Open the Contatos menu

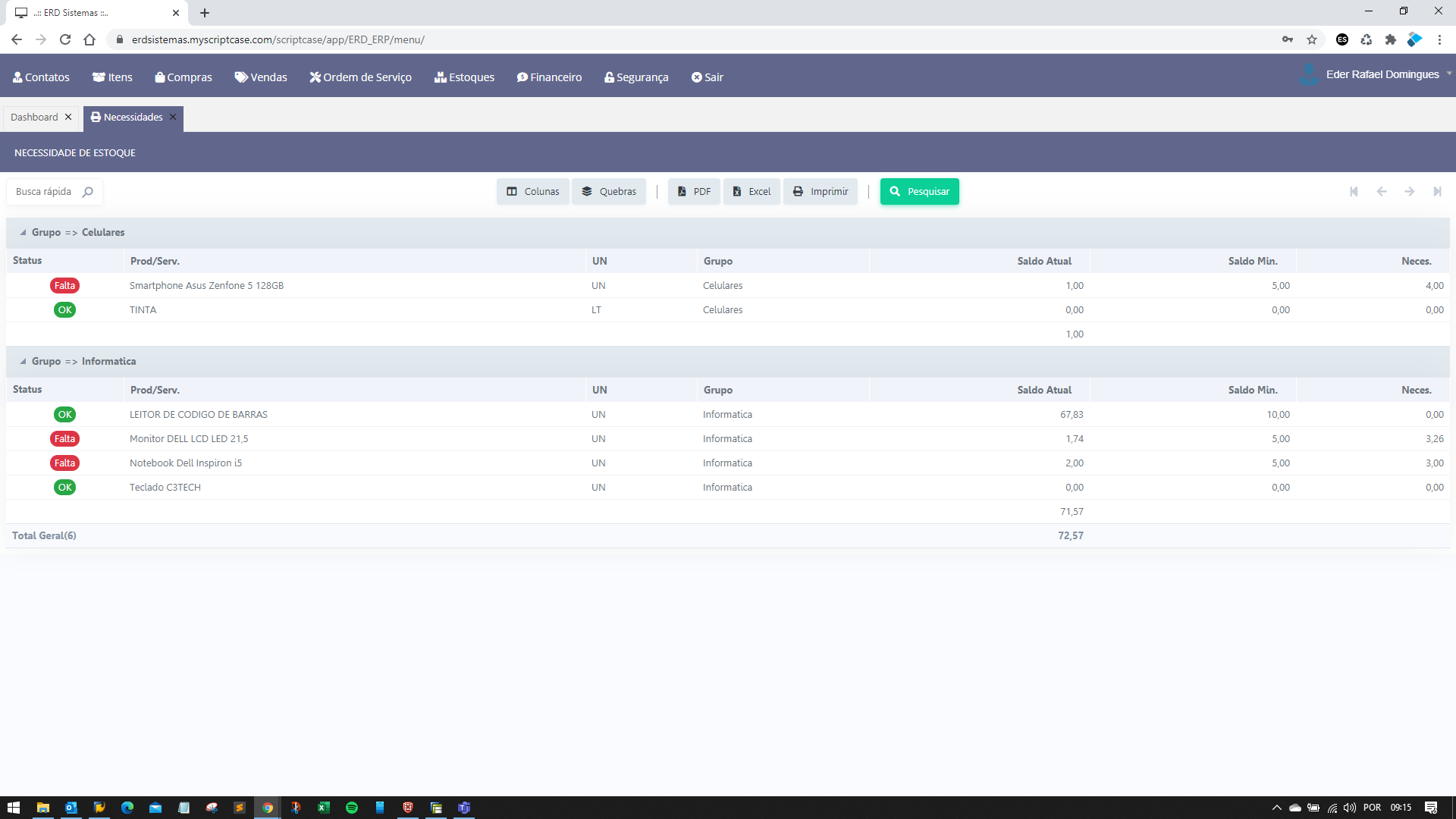point(41,77)
